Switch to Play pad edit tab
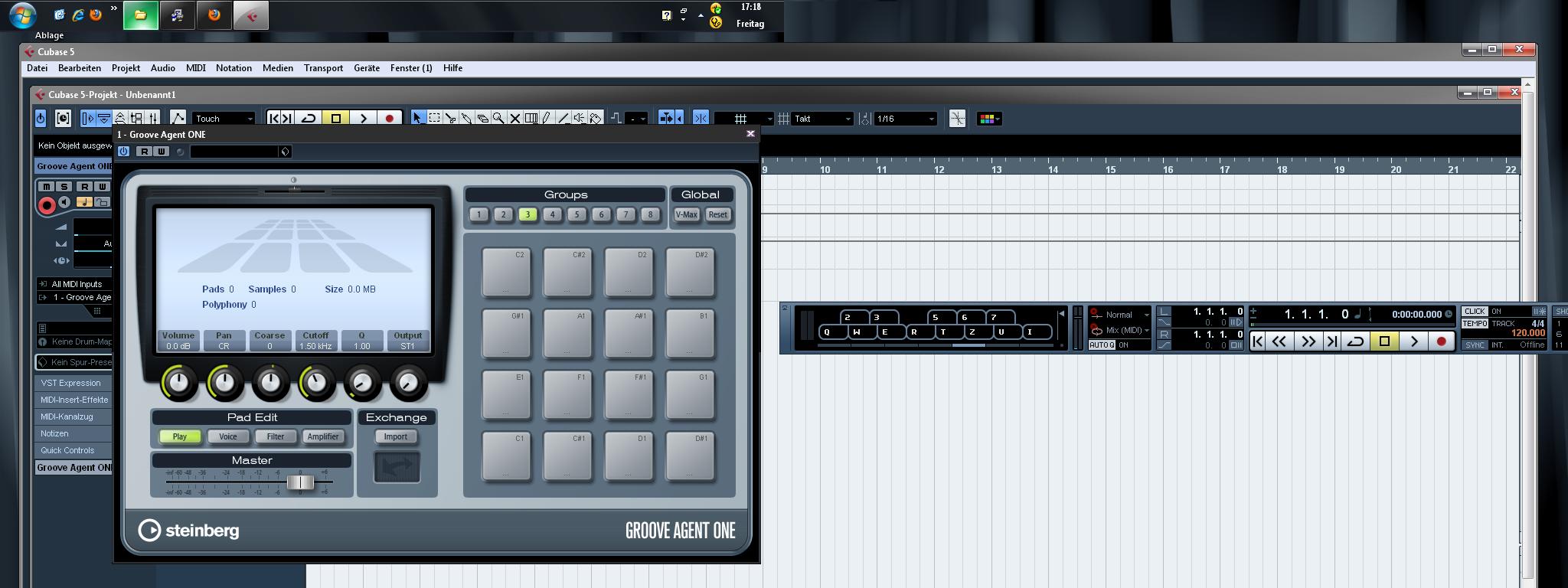Viewport: 1568px width, 588px height. coord(180,436)
